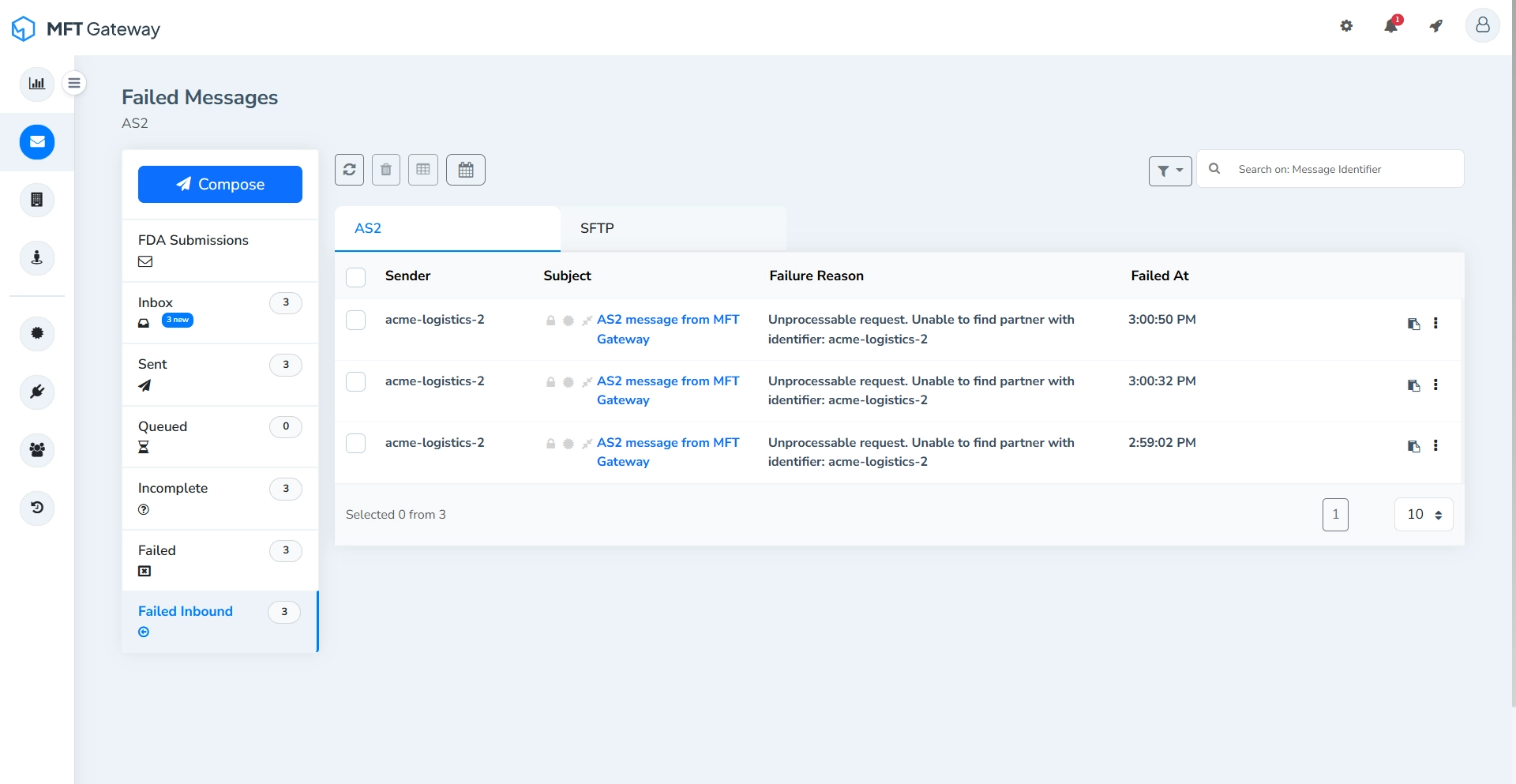Click copy icon for 2:59:02 PM message
Viewport: 1516px width, 784px height.
click(x=1414, y=446)
